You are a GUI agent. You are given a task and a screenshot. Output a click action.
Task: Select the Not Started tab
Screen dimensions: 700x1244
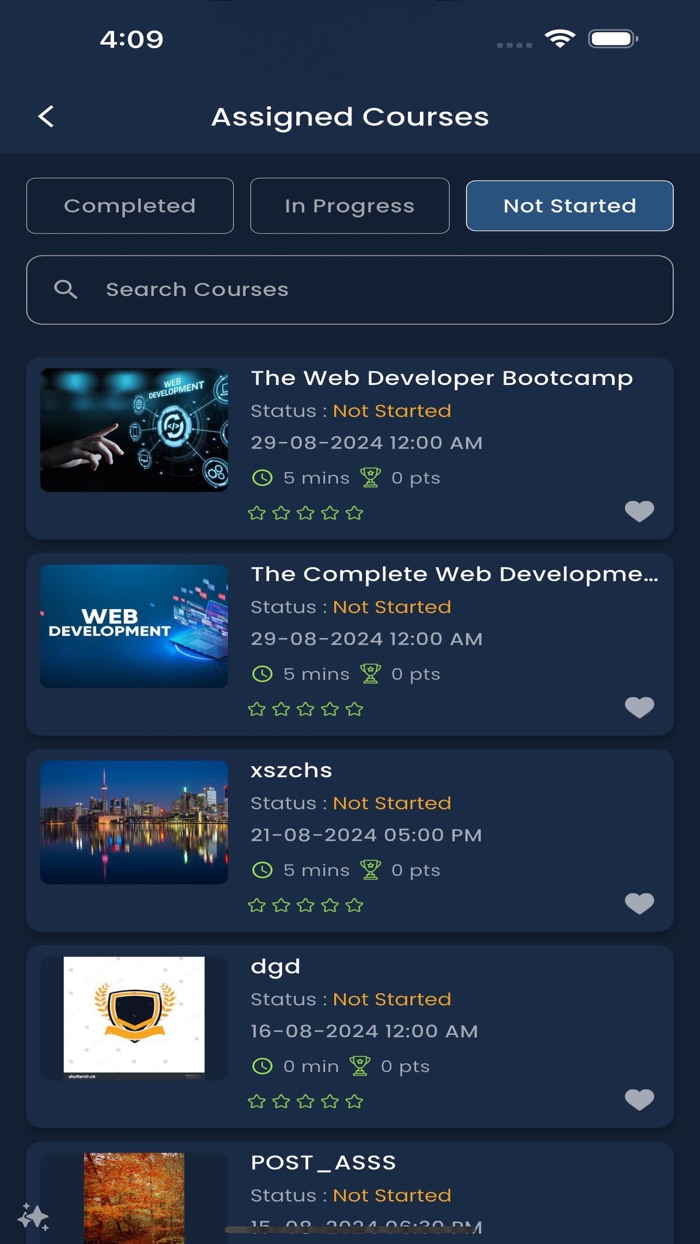(570, 206)
